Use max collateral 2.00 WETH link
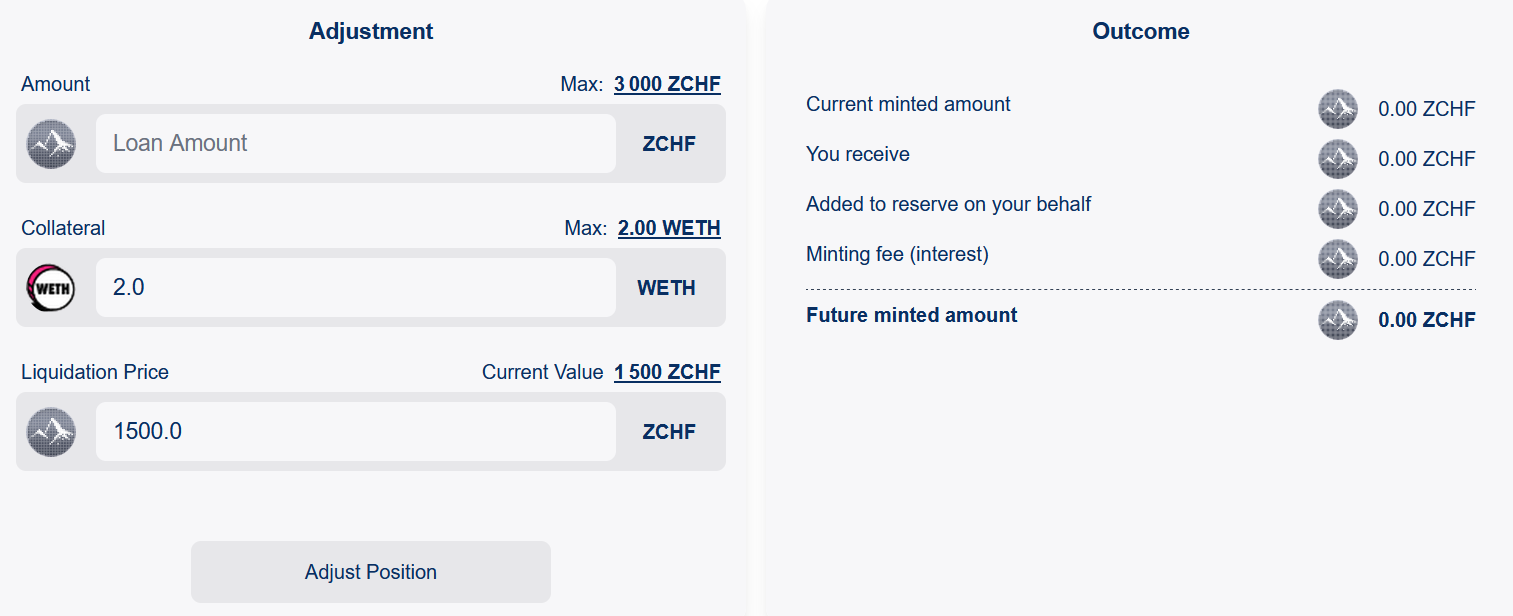This screenshot has height=616, width=1513. (669, 228)
